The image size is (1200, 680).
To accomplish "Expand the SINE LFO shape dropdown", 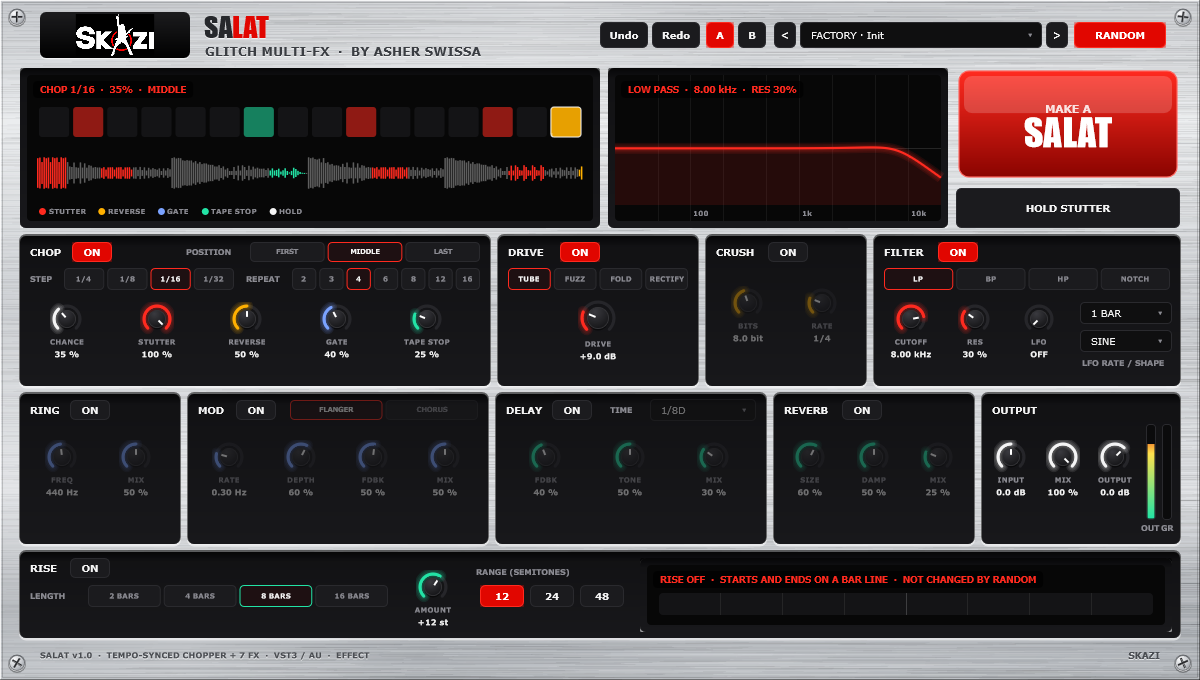I will [x=1125, y=341].
